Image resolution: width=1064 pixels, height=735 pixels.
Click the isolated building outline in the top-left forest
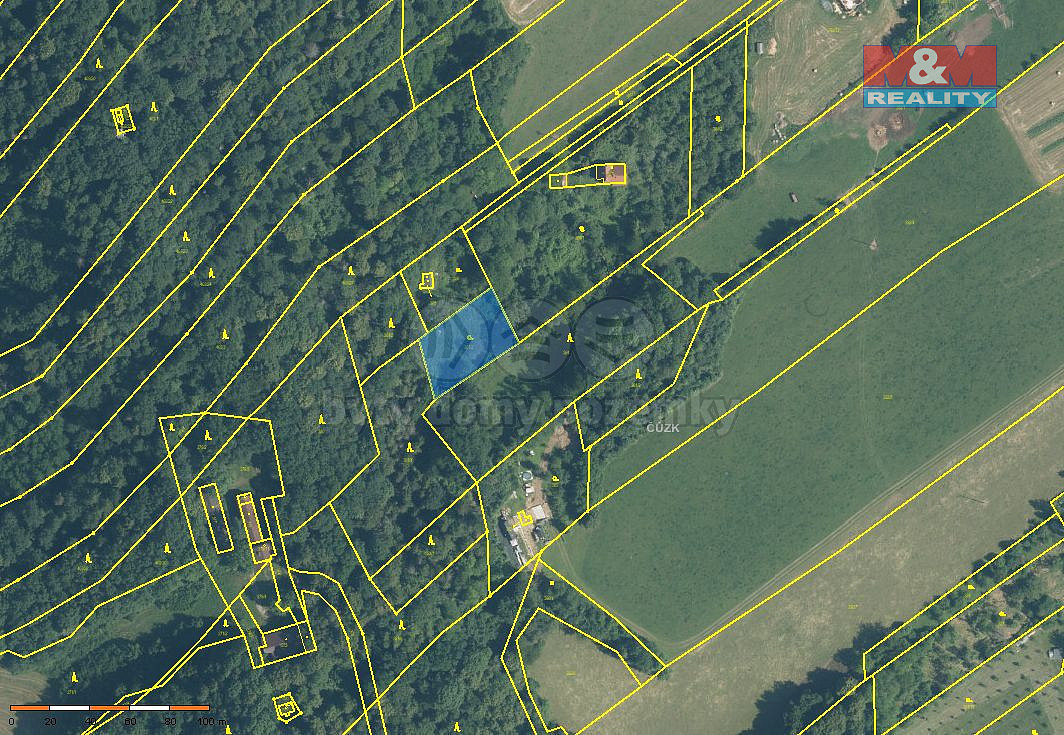[x=121, y=119]
